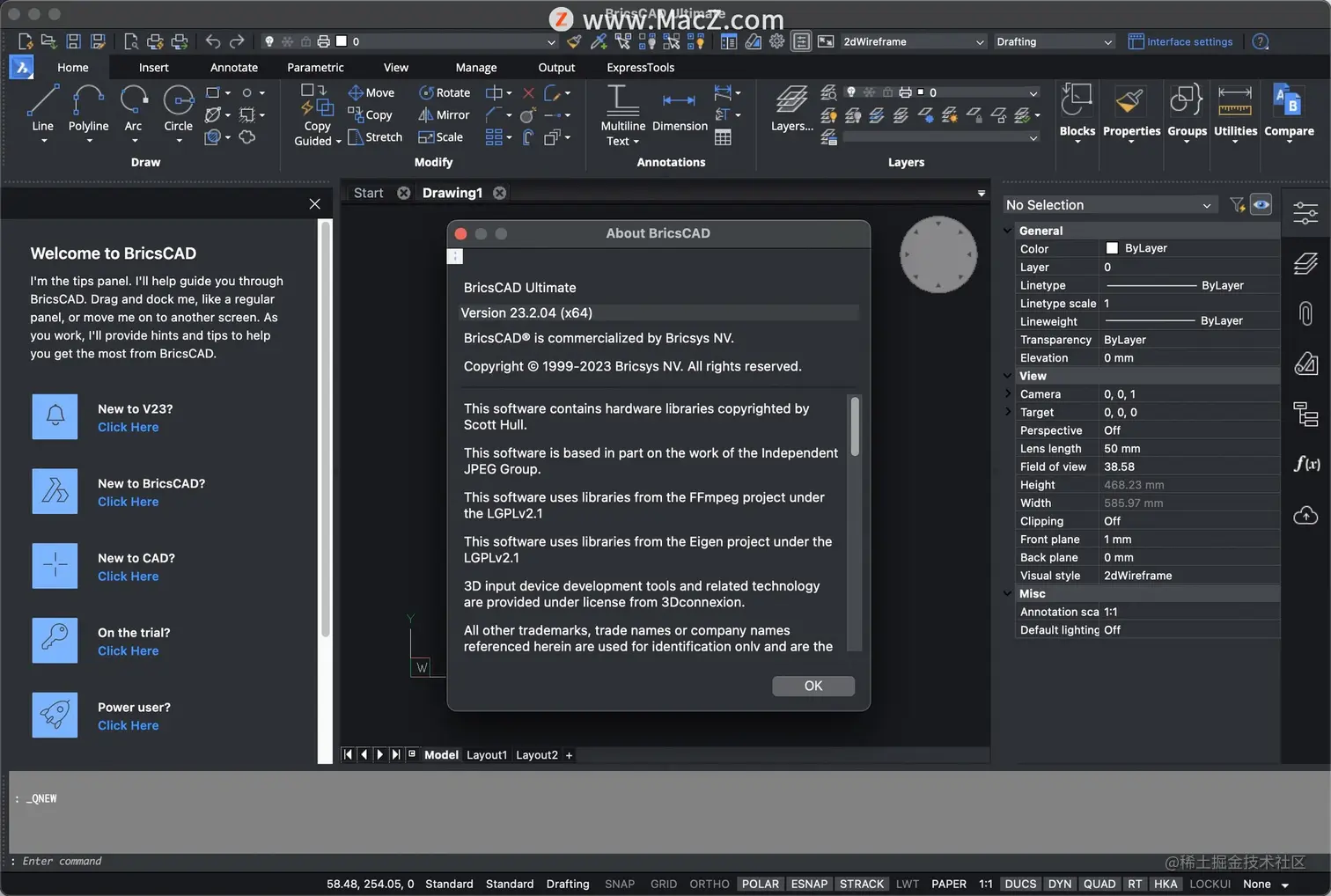
Task: Open the Blocks ribbon group
Action: point(1077,112)
